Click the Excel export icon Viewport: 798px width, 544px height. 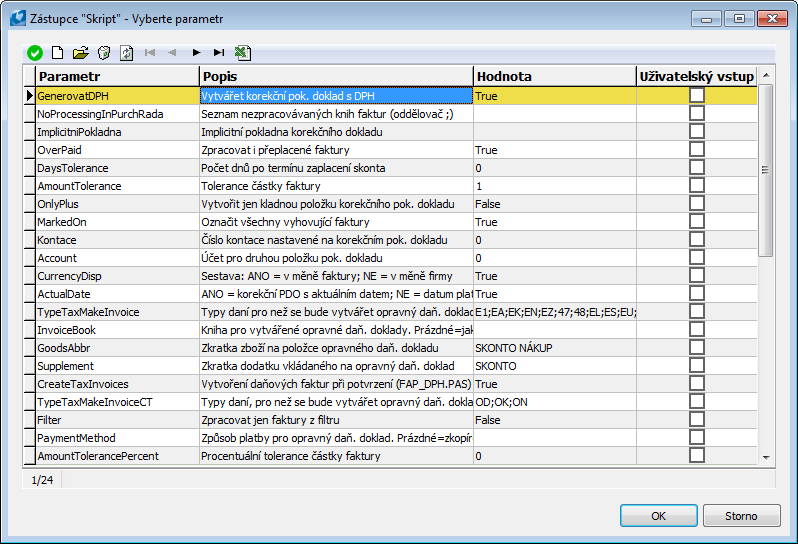point(243,52)
